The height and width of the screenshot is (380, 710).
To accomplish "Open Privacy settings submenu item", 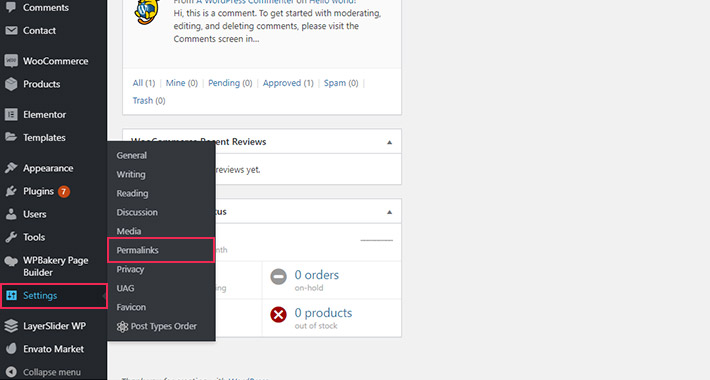I will click(x=130, y=269).
